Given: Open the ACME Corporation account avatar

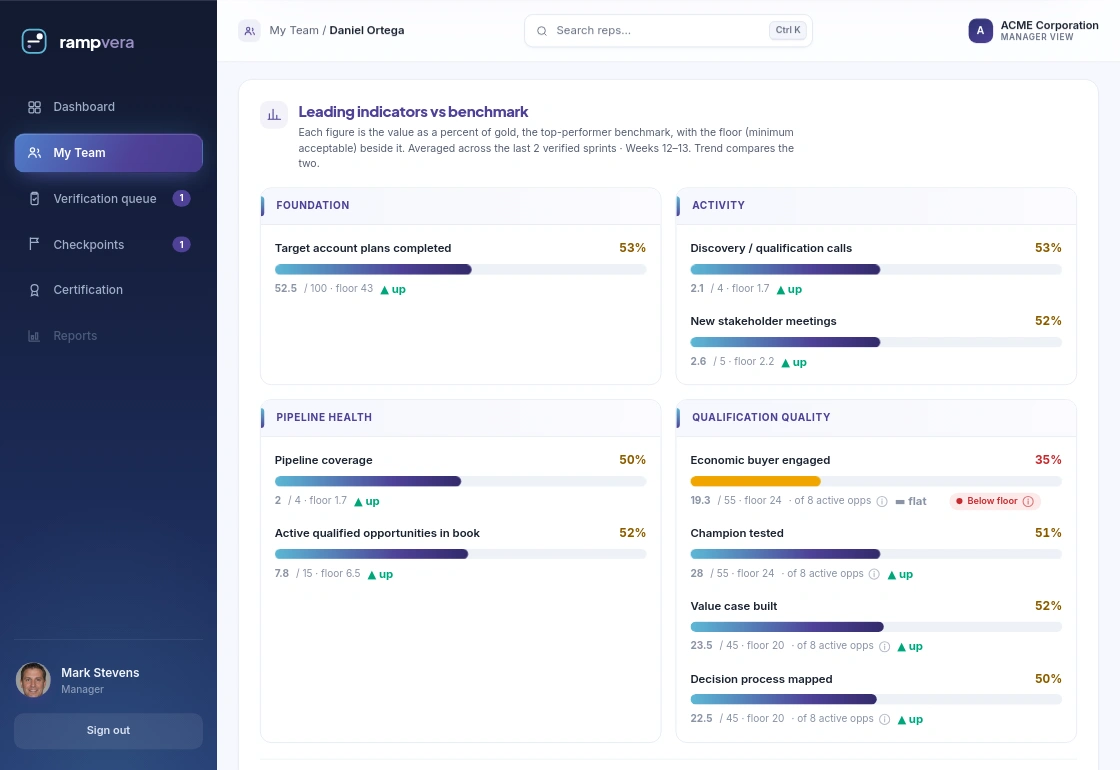Looking at the screenshot, I should click(x=980, y=31).
